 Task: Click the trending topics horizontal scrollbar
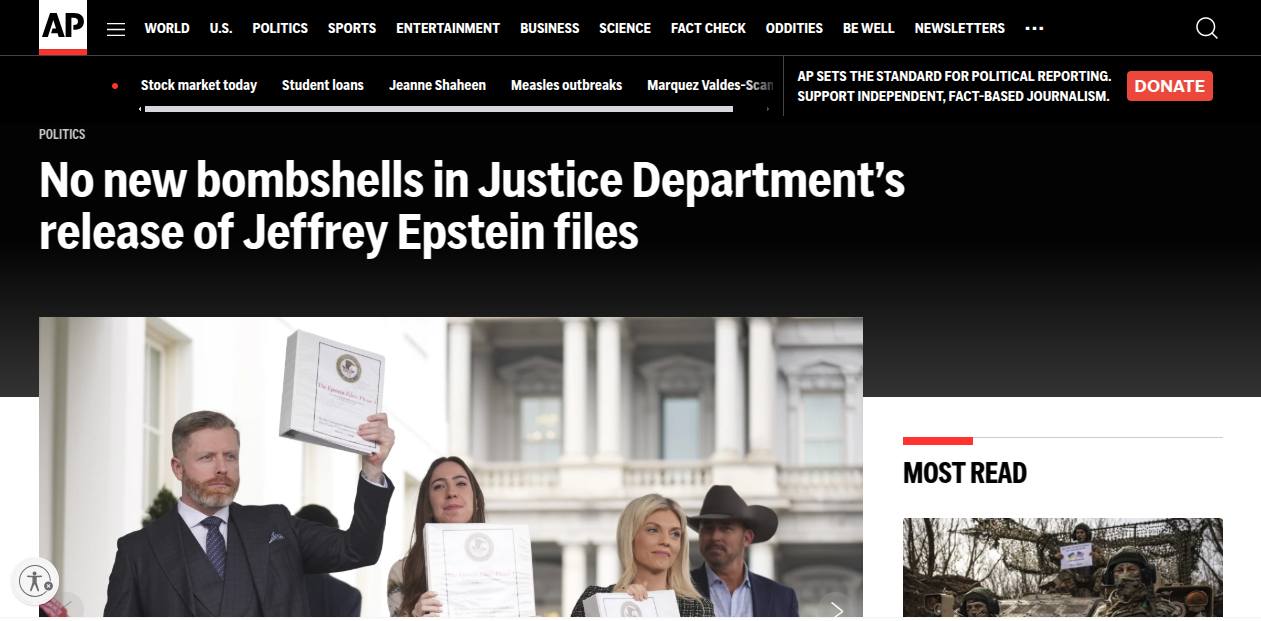[x=439, y=109]
